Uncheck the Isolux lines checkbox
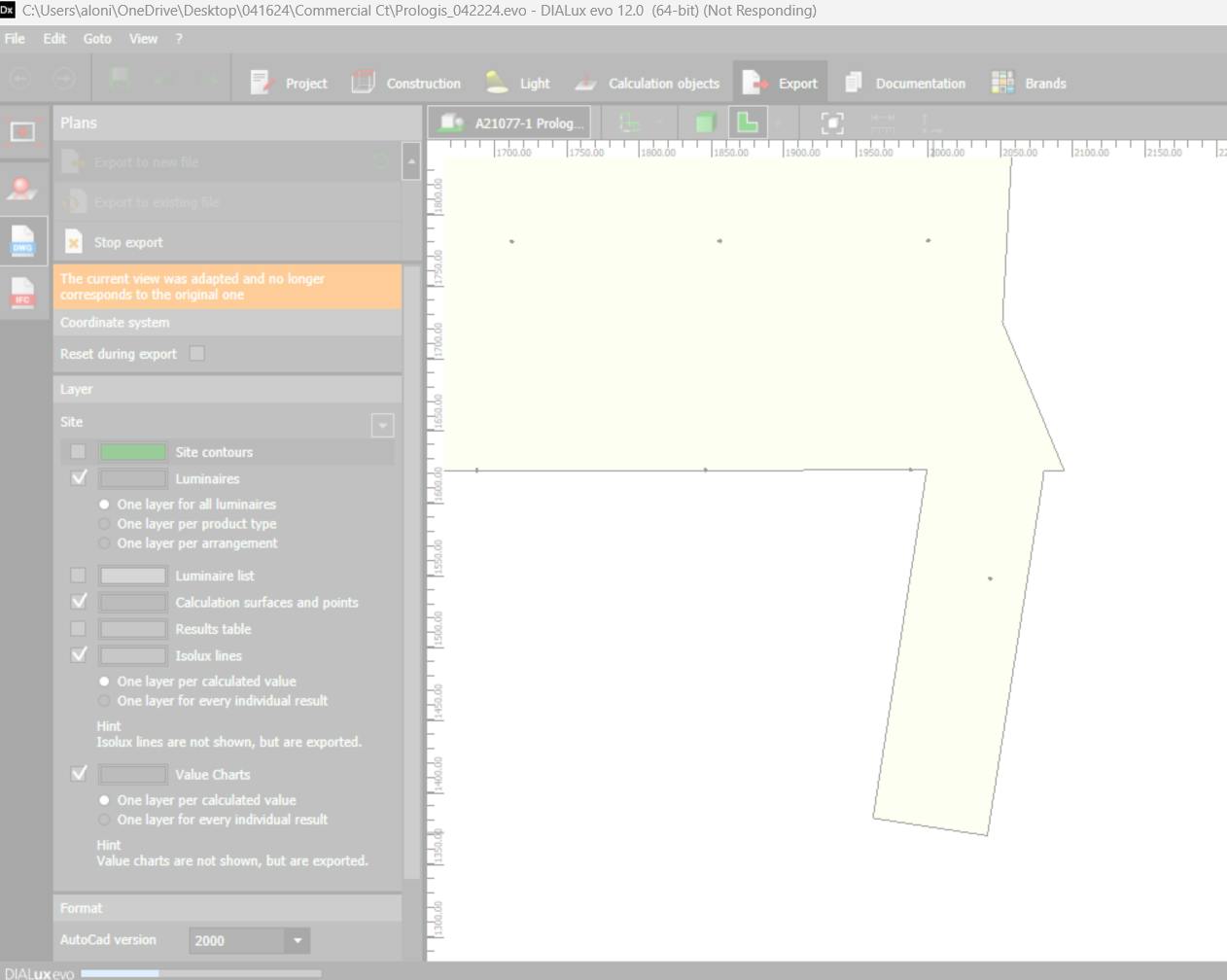This screenshot has height=980, width=1227. tap(79, 655)
